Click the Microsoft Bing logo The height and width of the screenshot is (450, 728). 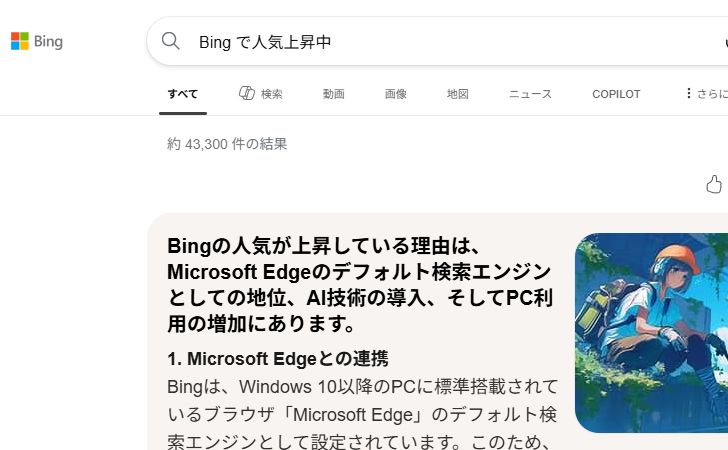click(x=20, y=41)
